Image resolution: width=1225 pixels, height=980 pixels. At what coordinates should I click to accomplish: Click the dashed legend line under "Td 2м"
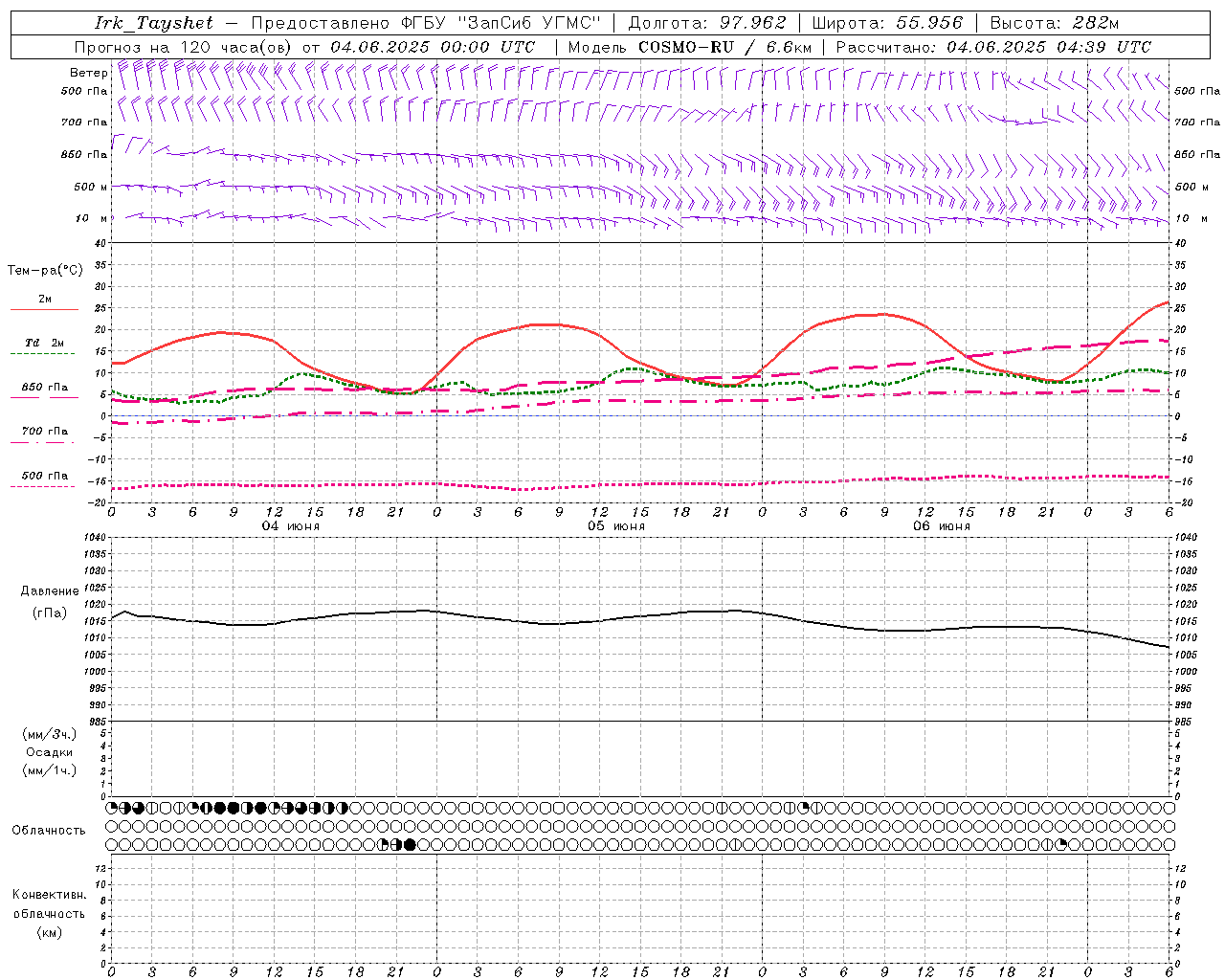coord(42,354)
